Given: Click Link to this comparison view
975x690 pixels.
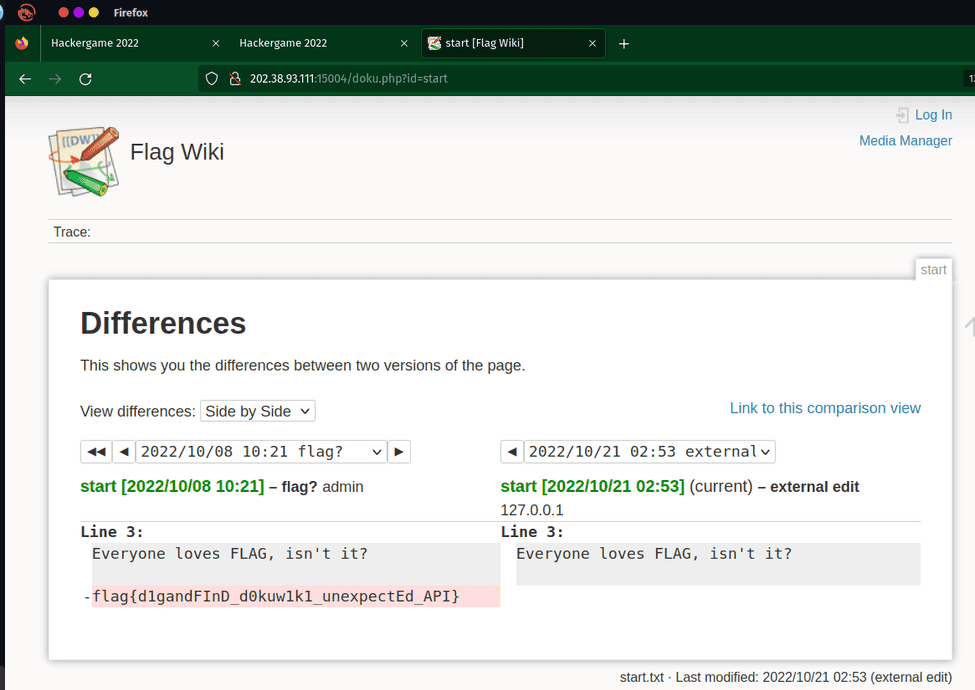Looking at the screenshot, I should click(x=825, y=408).
